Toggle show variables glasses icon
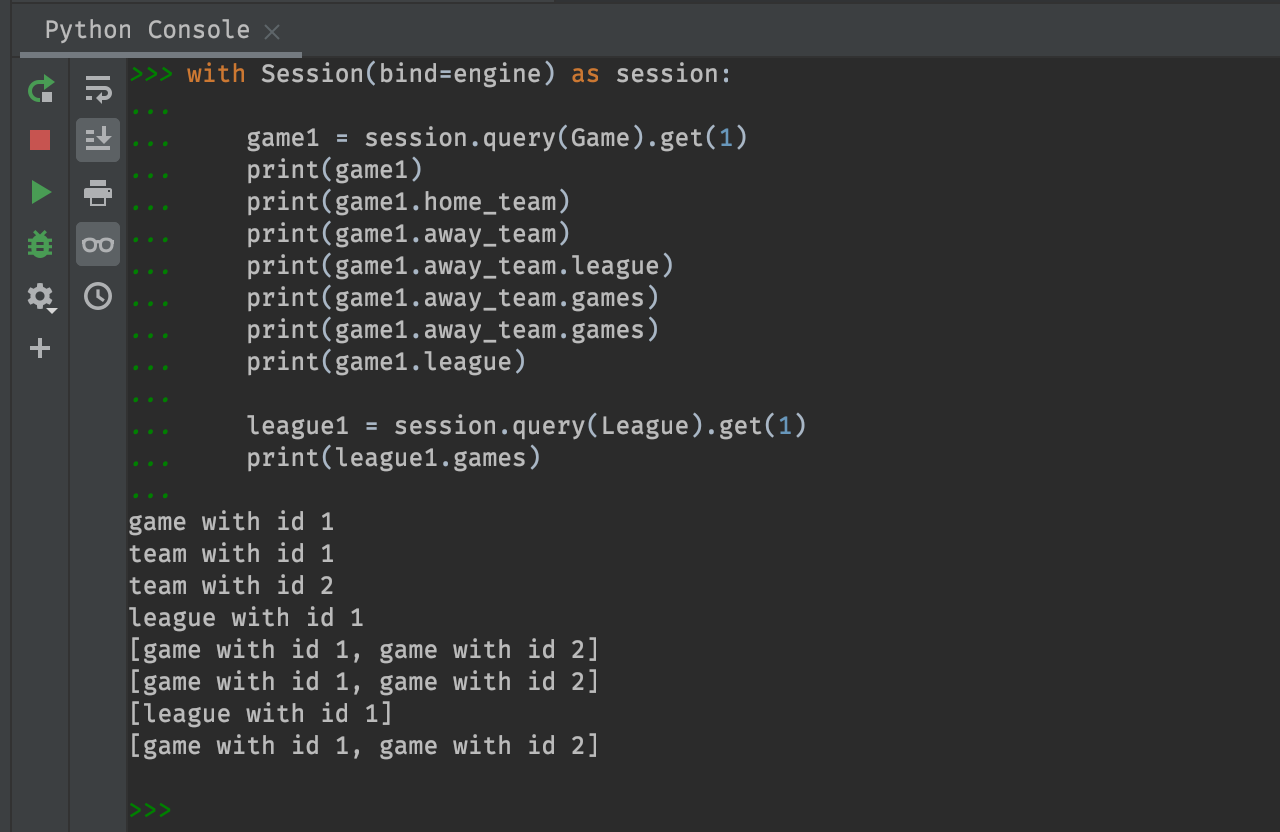Image resolution: width=1280 pixels, height=832 pixels. [98, 244]
